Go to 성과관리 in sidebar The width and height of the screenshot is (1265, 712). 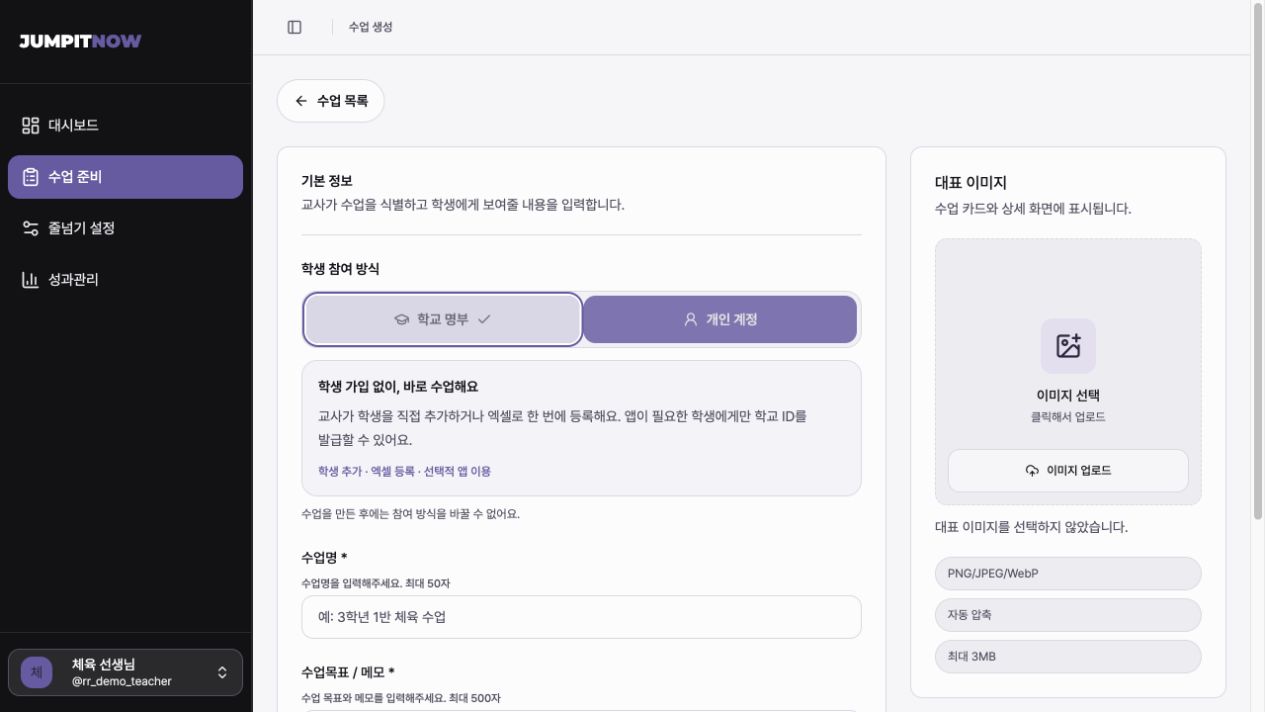pos(125,279)
